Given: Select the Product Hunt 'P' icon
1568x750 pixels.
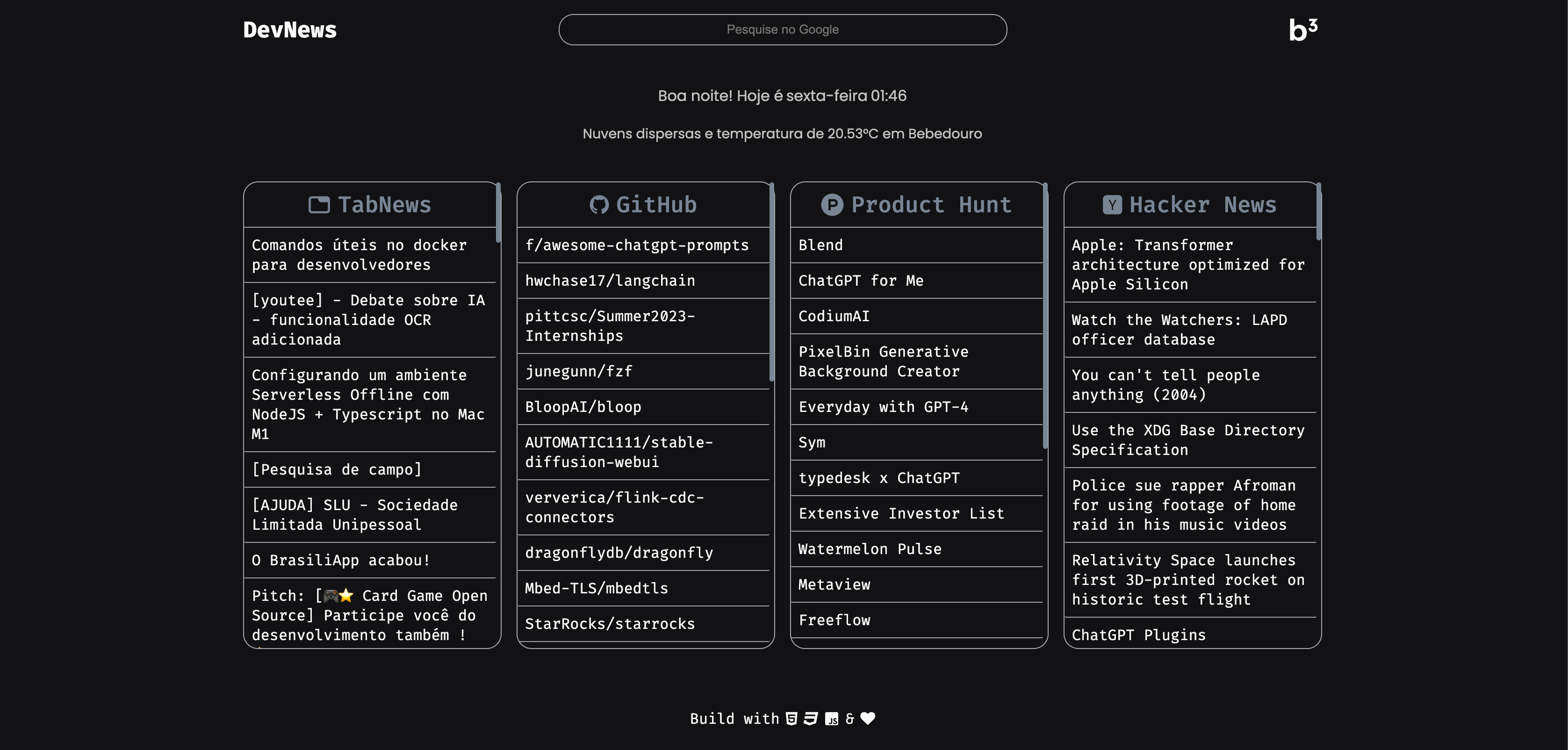Looking at the screenshot, I should click(833, 204).
